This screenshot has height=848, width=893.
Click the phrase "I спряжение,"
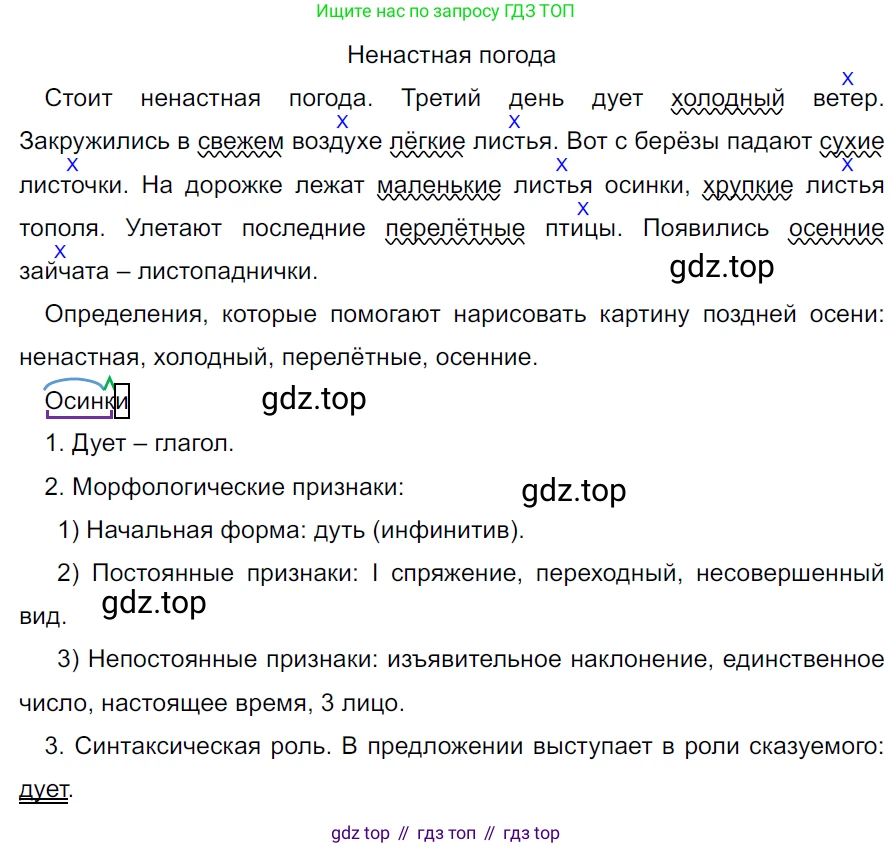[446, 573]
